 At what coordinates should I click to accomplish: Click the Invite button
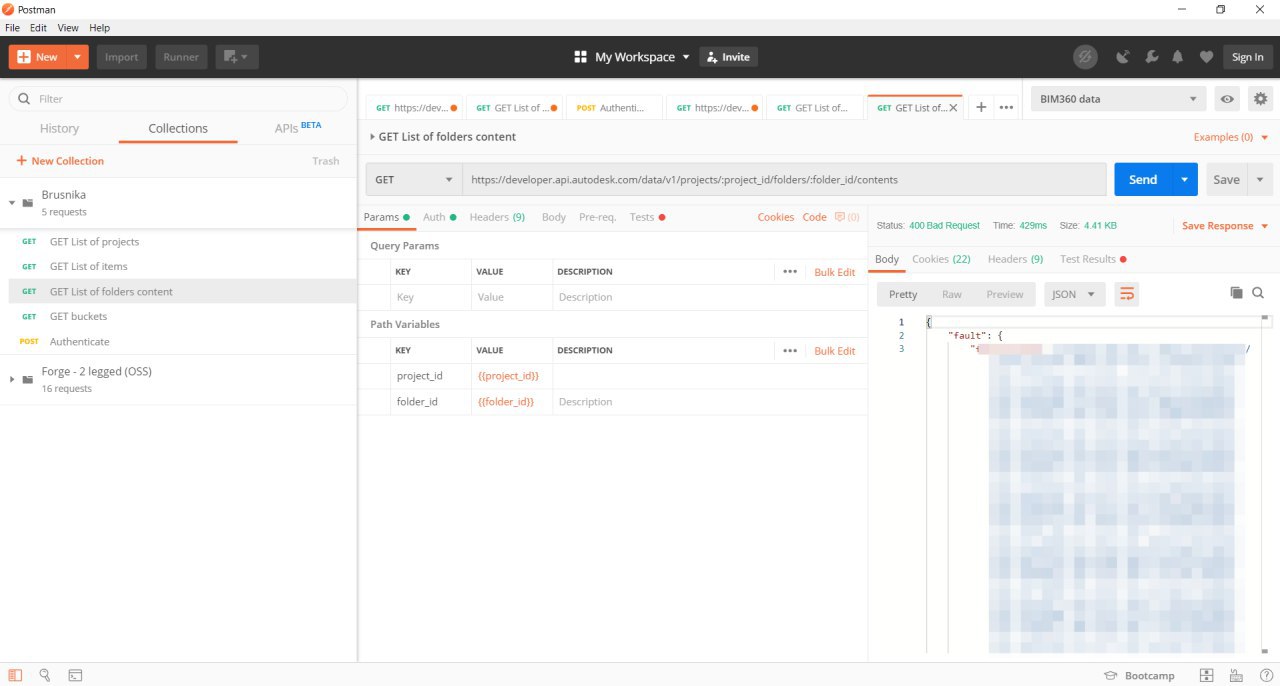coord(728,57)
